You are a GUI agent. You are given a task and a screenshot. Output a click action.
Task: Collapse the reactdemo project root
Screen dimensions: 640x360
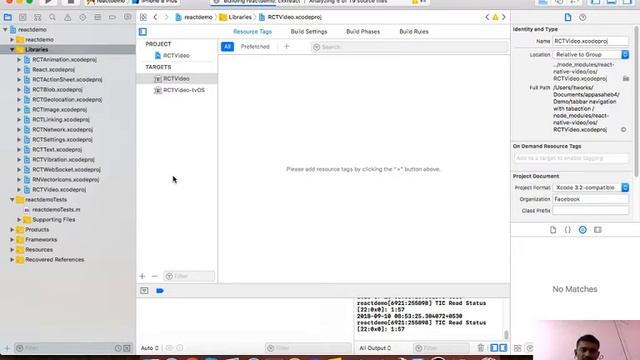click(5, 30)
